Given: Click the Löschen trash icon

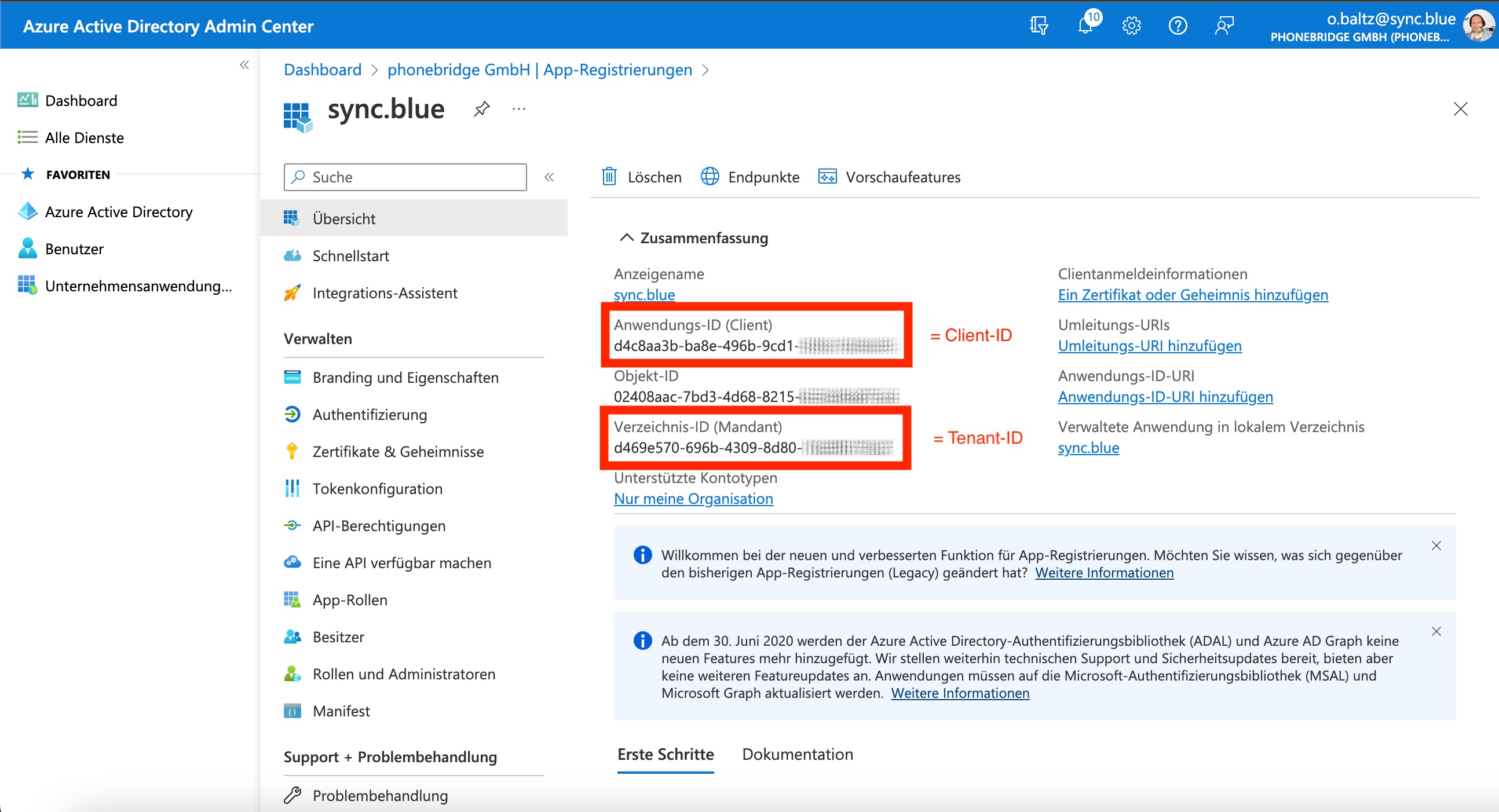Looking at the screenshot, I should pyautogui.click(x=609, y=177).
